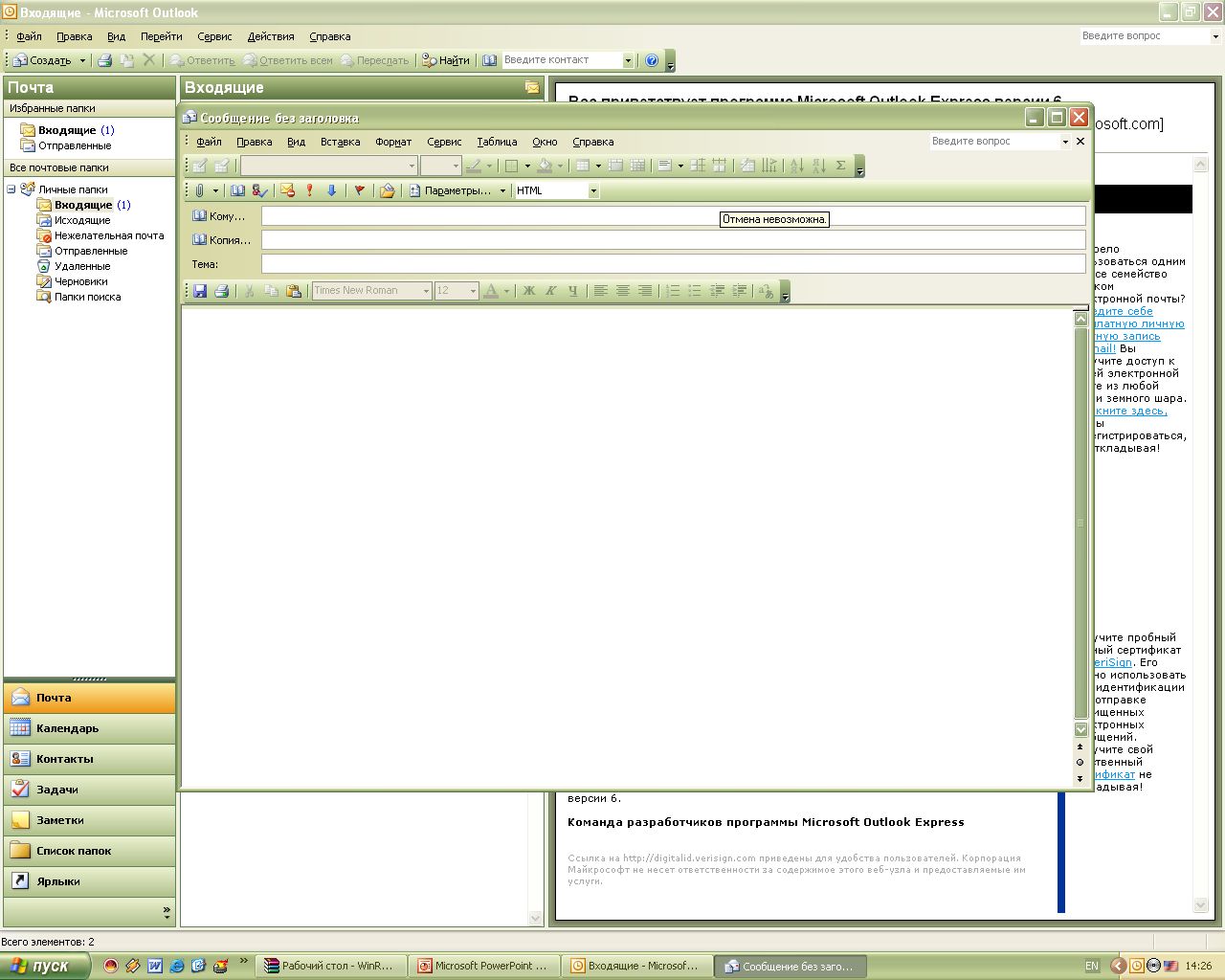This screenshot has width=1225, height=980.
Task: Click the message body text area
Action: point(627,546)
